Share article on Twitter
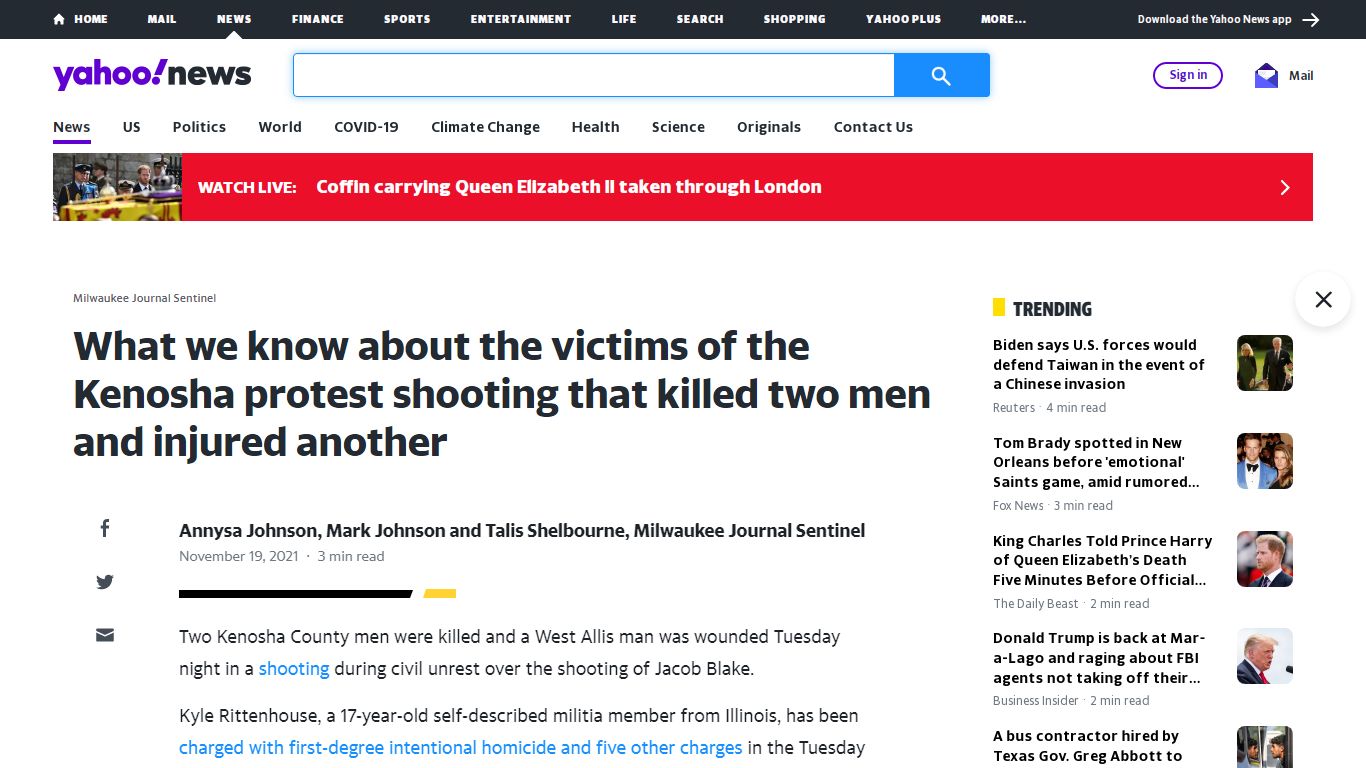The width and height of the screenshot is (1366, 768). click(x=105, y=582)
